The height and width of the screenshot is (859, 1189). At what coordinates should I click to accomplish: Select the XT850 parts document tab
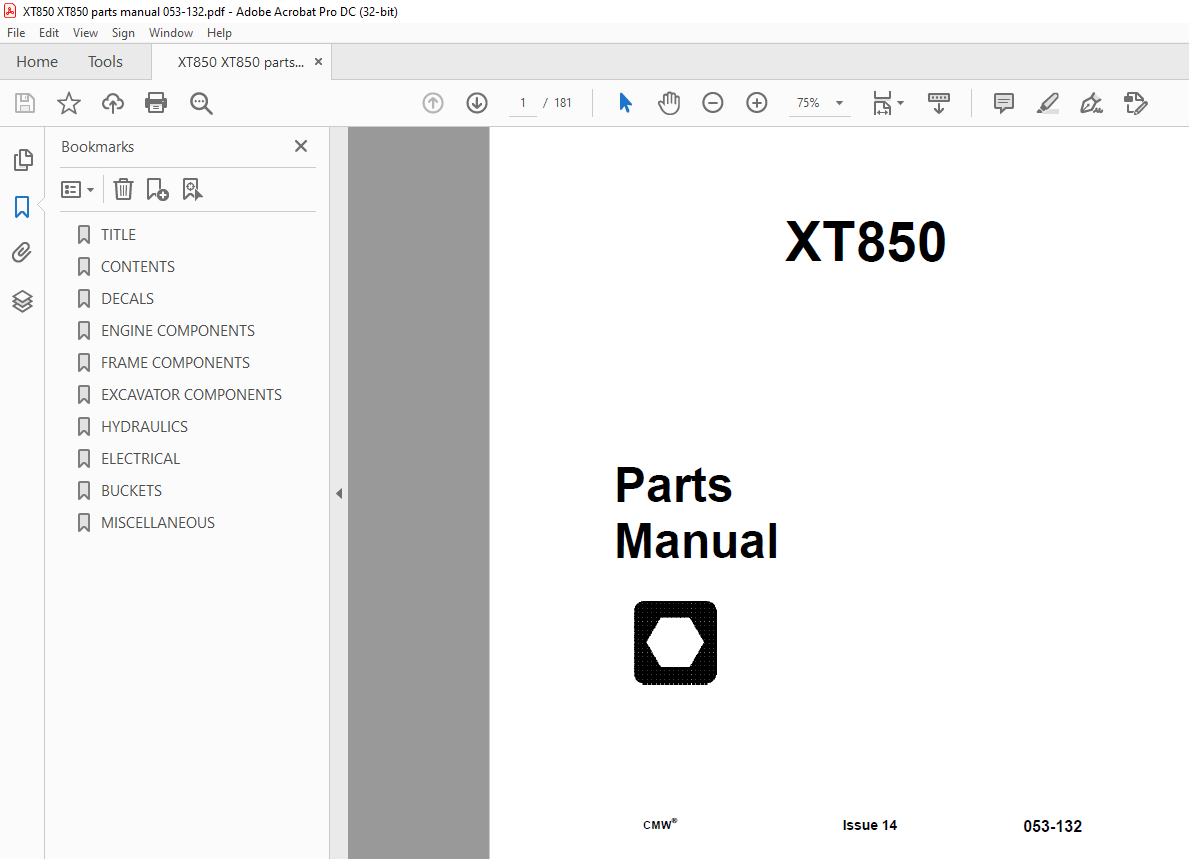(240, 62)
